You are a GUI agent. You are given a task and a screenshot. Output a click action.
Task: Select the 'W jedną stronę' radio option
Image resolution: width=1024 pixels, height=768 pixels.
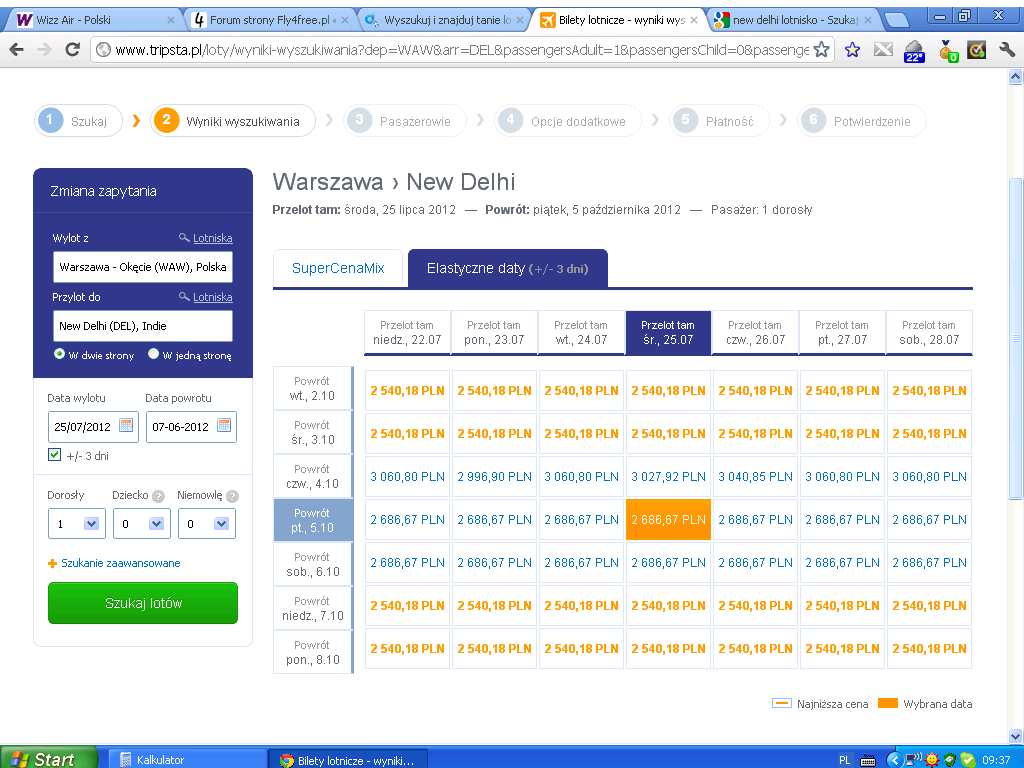pyautogui.click(x=153, y=354)
